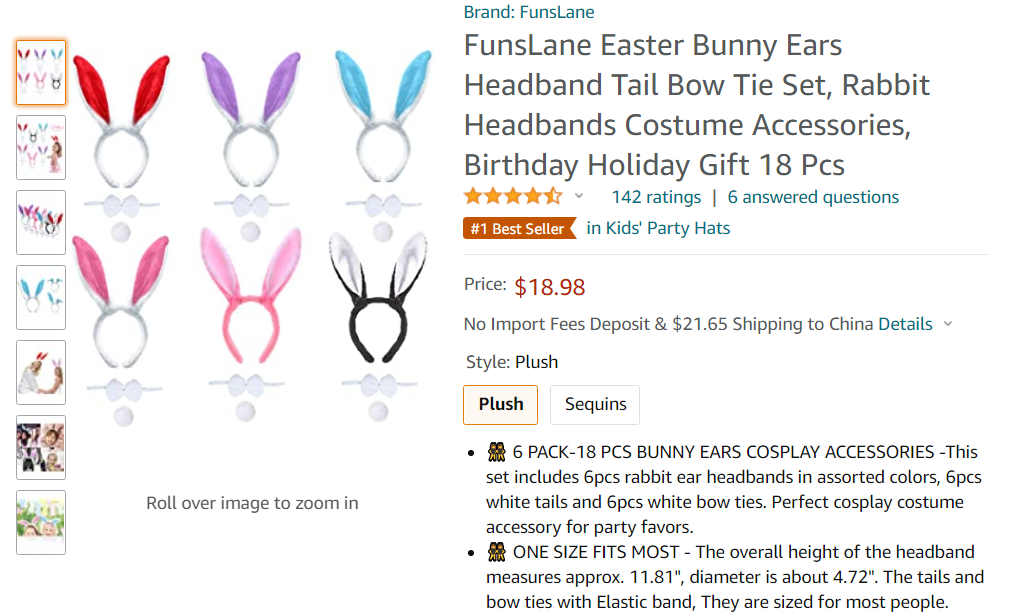Go to 6 answered questions
Viewport: 1011px width, 612px height.
coord(813,197)
